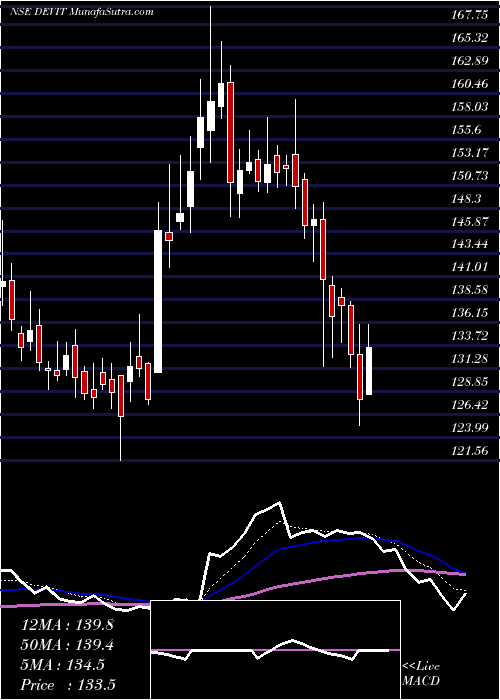The height and width of the screenshot is (700, 500).
Task: Click the 138.58 price axis label
Action: click(469, 291)
